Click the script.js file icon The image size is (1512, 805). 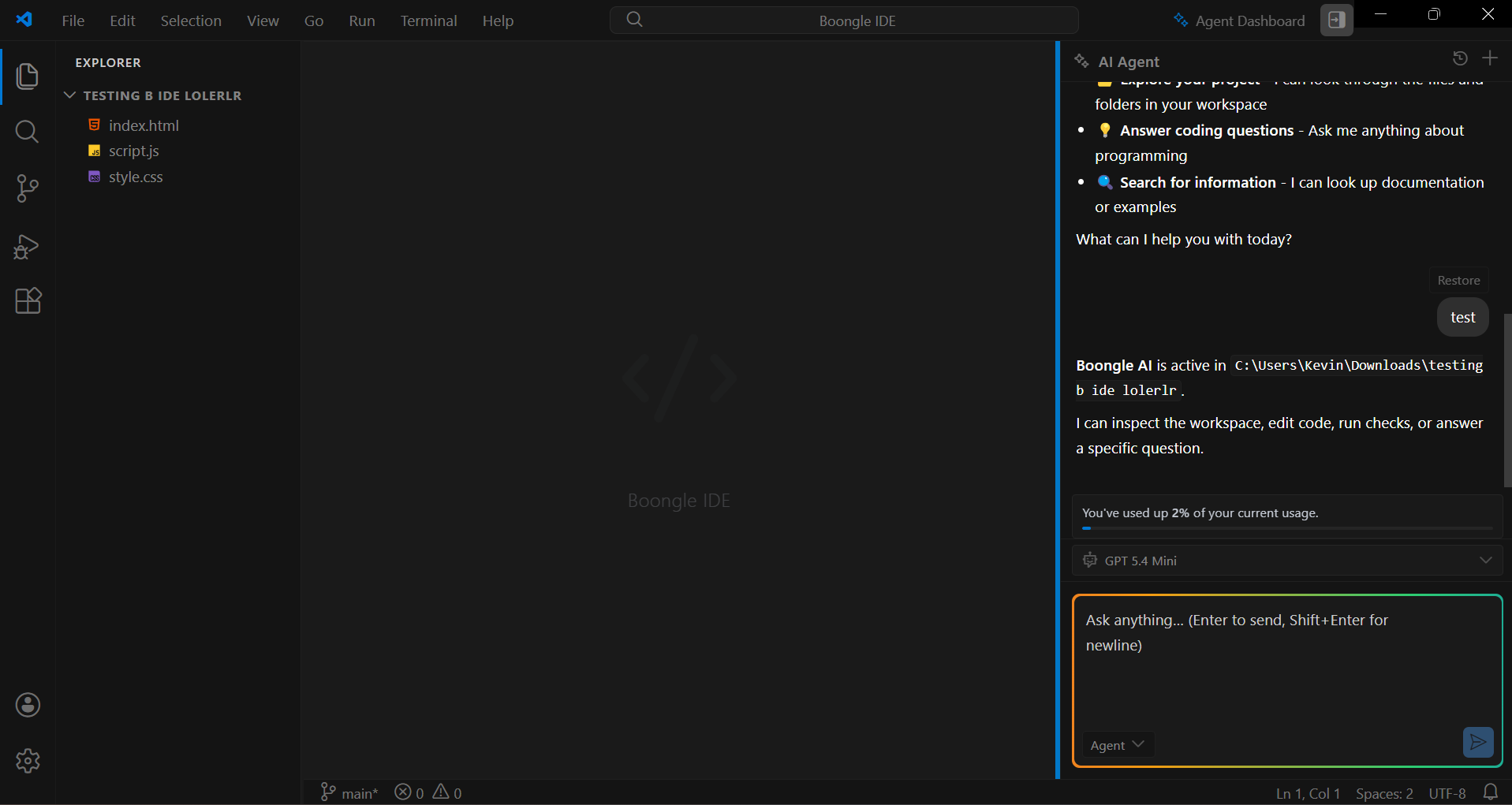click(x=95, y=151)
